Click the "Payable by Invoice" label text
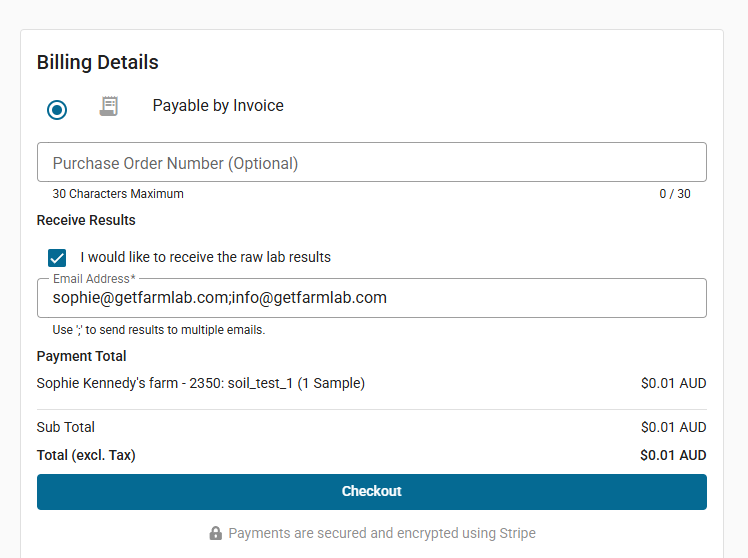The image size is (748, 558). coord(218,106)
